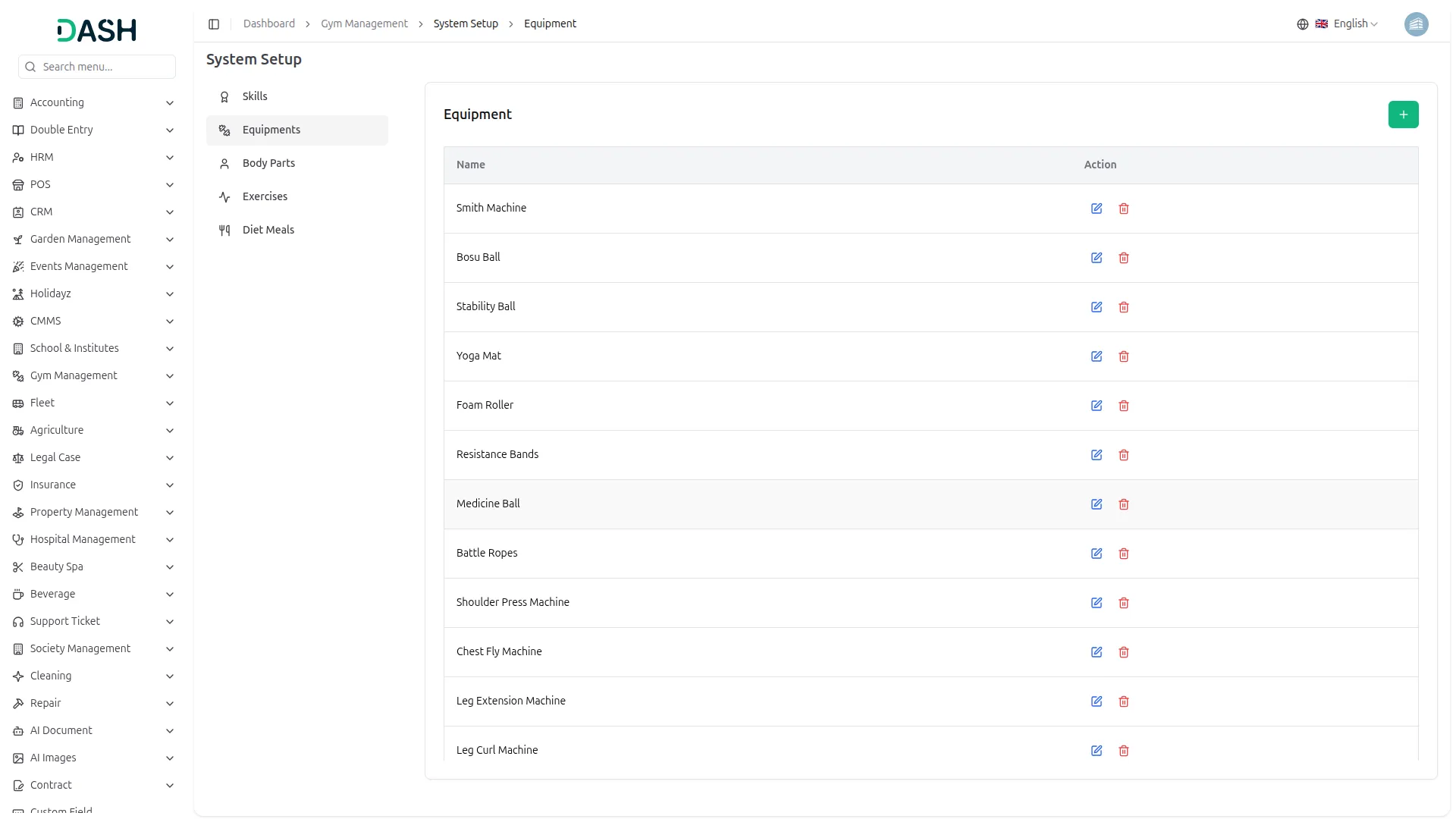Expand the Gym Management sidebar menu

[x=93, y=375]
